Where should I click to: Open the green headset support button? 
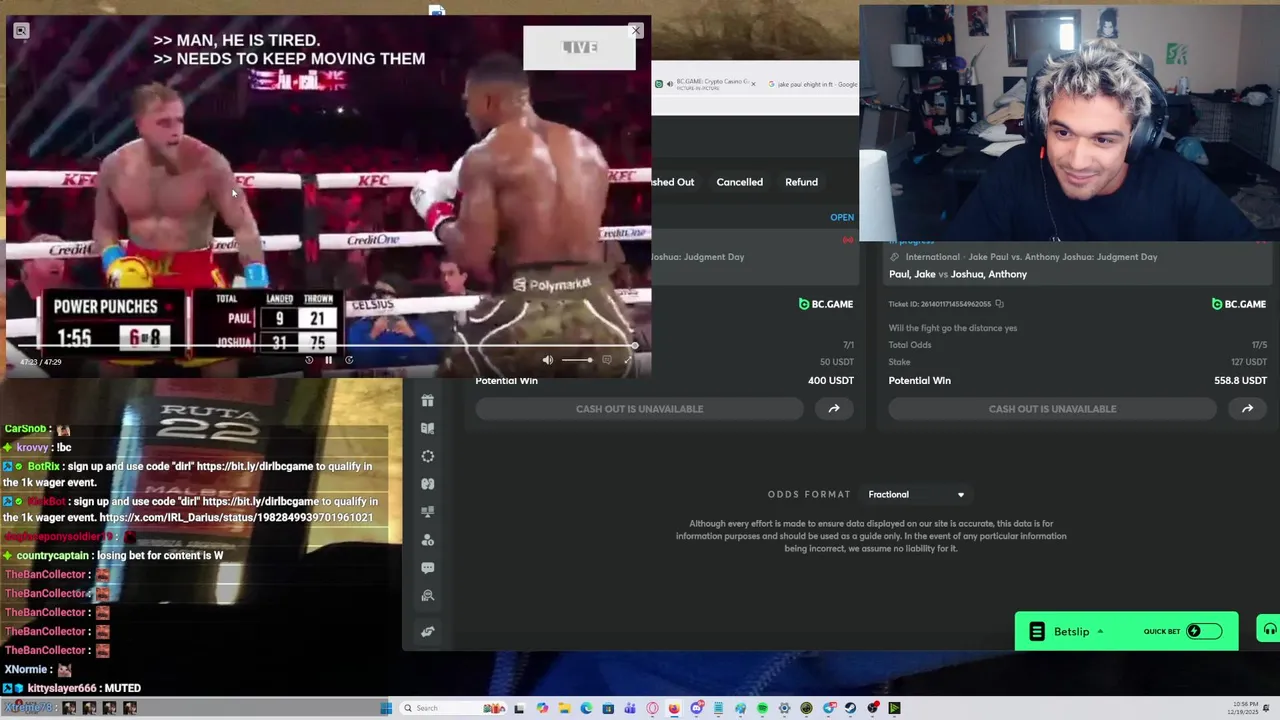(1269, 630)
